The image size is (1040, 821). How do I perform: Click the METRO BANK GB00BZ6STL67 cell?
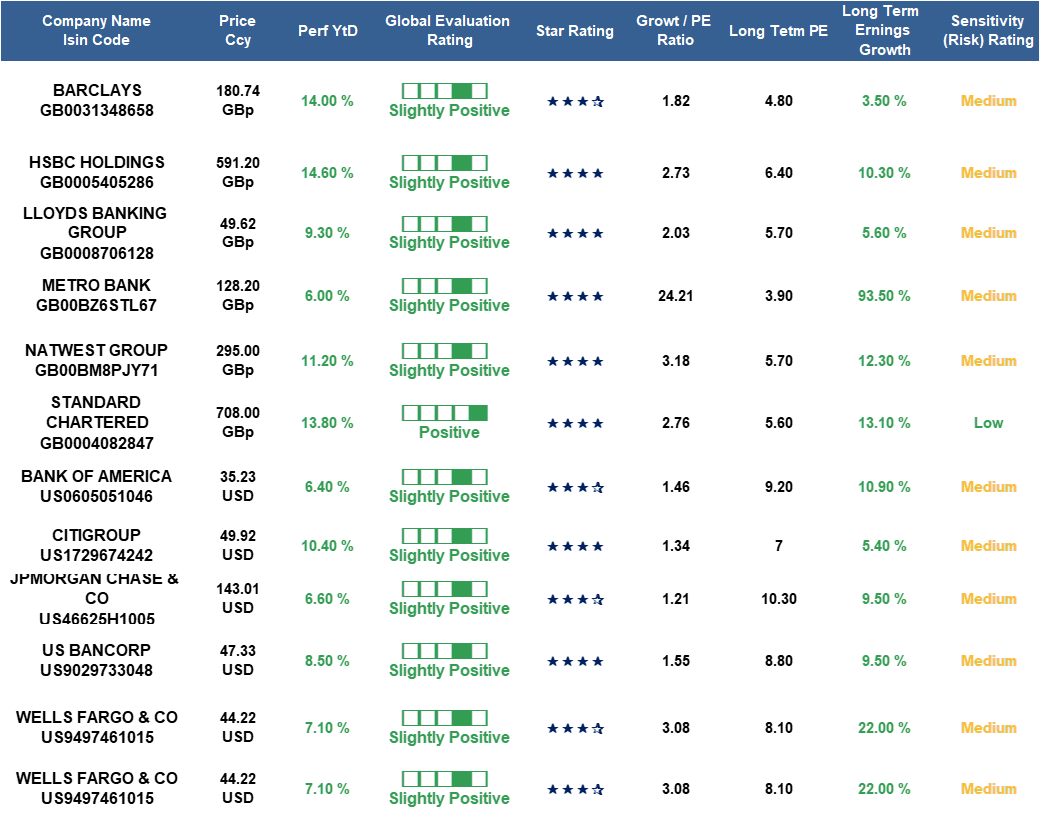click(97, 295)
